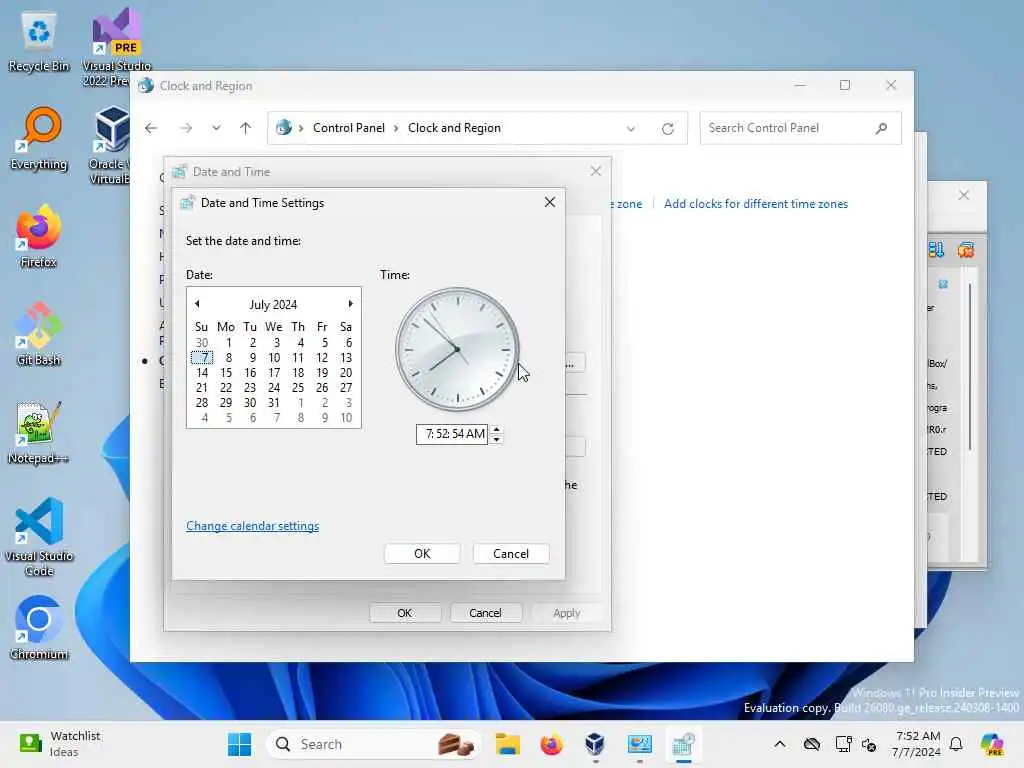
Task: Open the notifications bell in the tray
Action: (x=956, y=744)
